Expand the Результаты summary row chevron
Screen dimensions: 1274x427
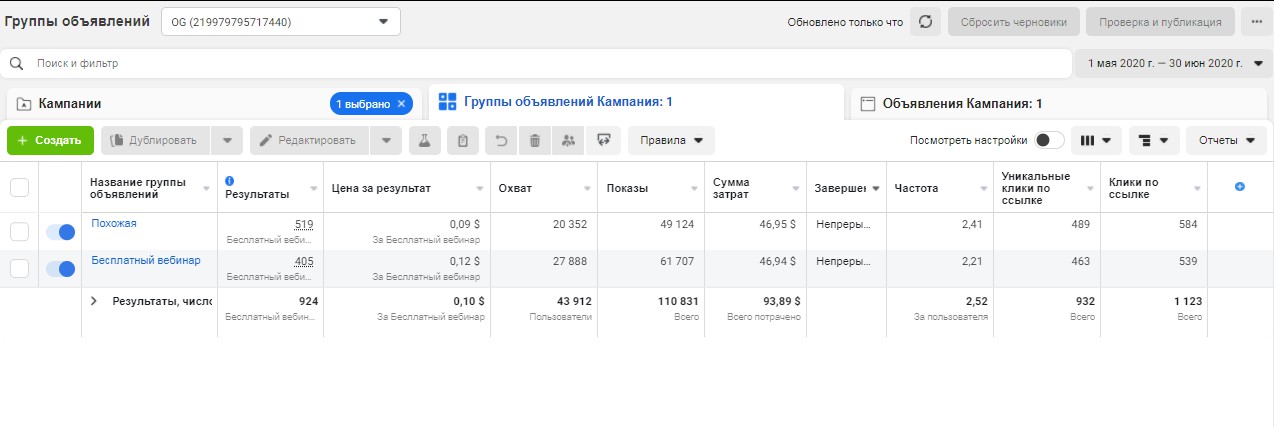94,300
